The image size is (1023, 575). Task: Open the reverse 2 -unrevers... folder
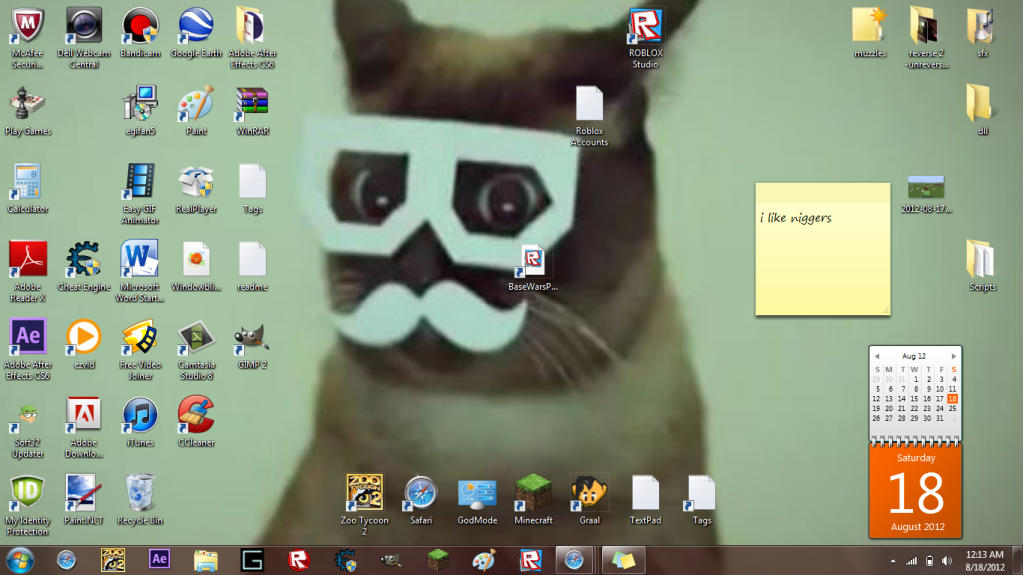pos(926,38)
